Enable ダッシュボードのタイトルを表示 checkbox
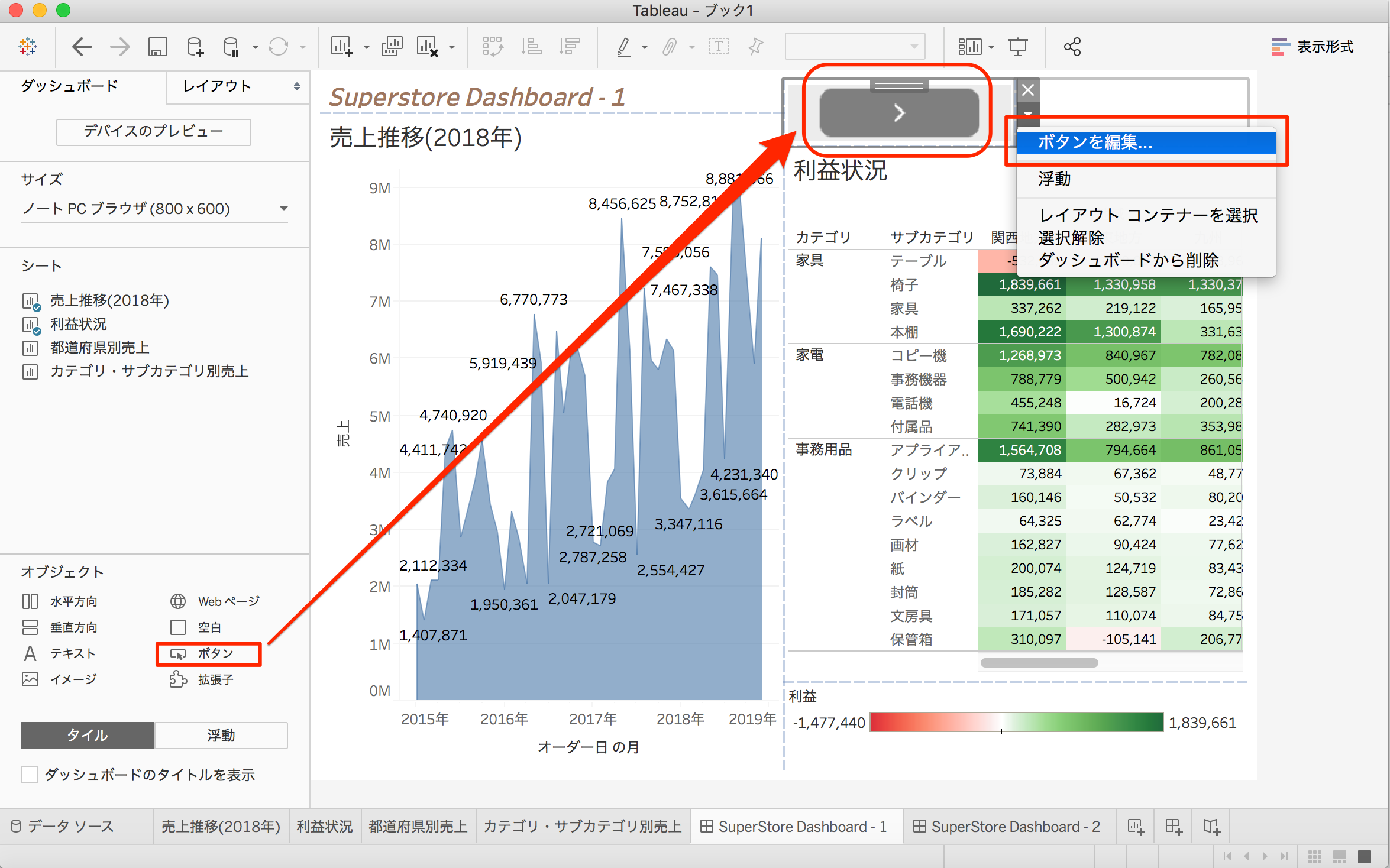 [30, 775]
